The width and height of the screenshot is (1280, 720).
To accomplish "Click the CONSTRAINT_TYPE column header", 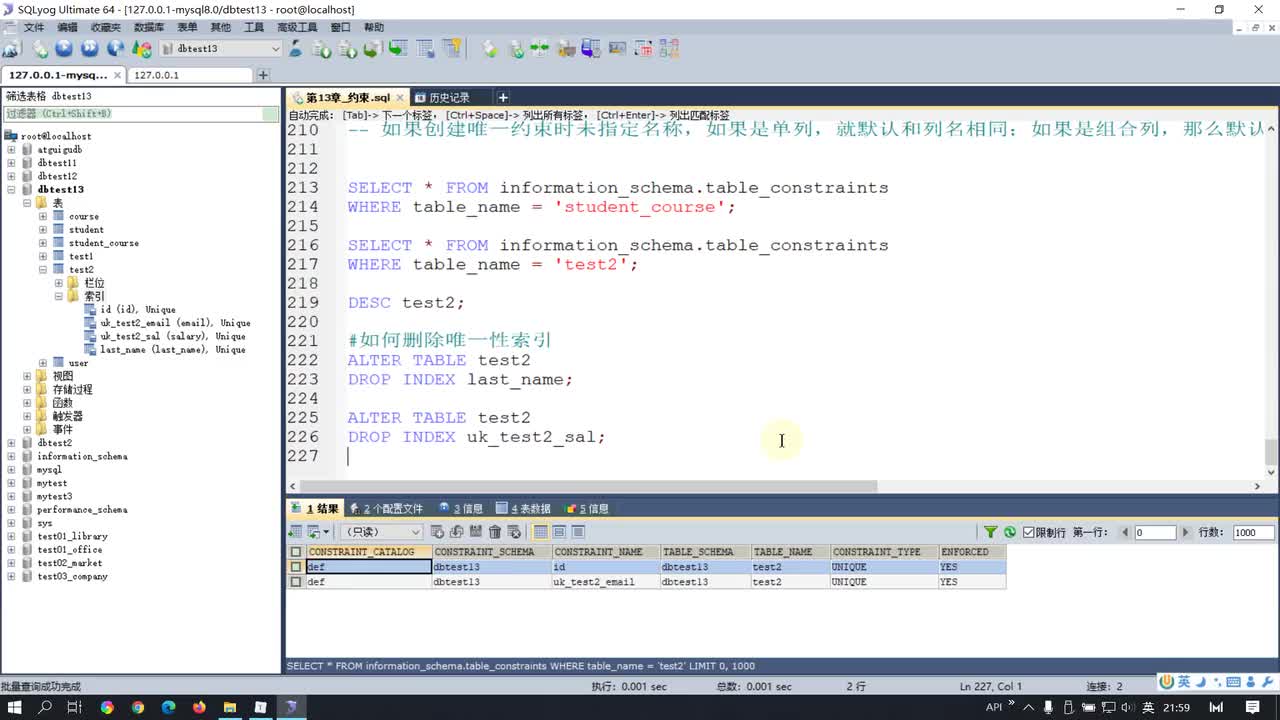I will click(884, 552).
